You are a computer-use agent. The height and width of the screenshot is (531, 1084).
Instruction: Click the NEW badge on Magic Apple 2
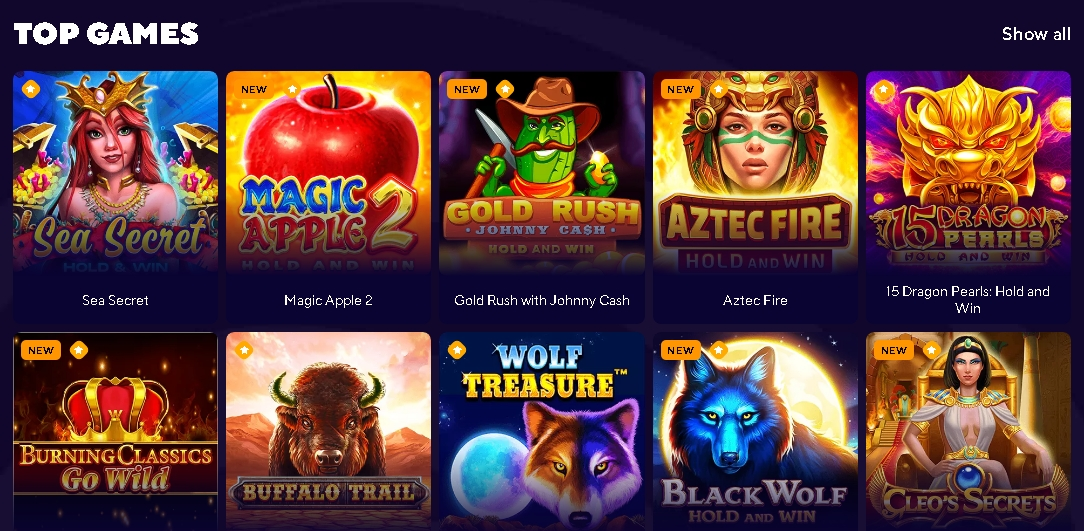pyautogui.click(x=254, y=89)
